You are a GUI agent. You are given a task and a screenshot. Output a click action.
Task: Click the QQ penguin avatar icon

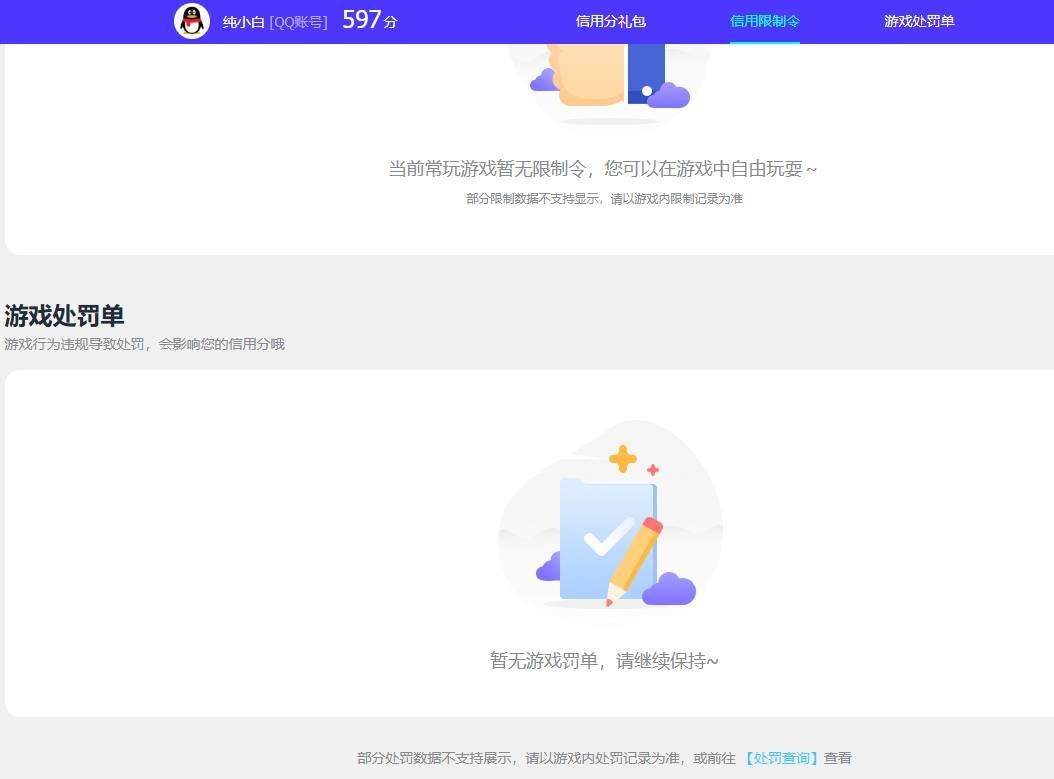click(x=192, y=21)
